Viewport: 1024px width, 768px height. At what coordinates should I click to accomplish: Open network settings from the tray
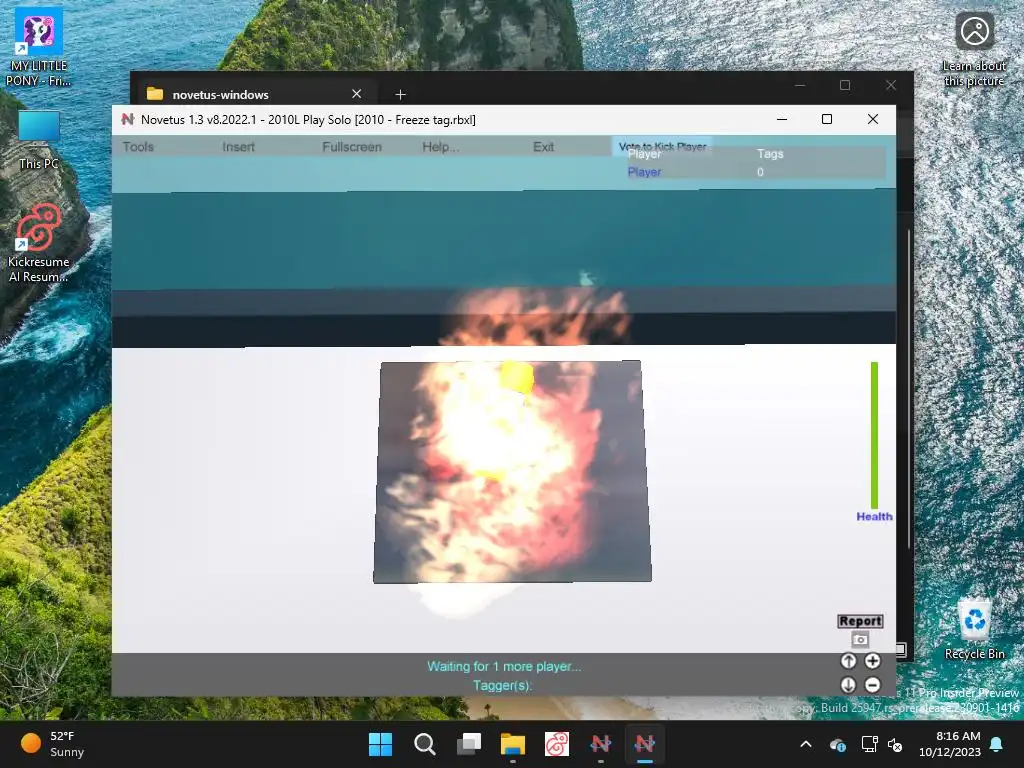tap(869, 744)
